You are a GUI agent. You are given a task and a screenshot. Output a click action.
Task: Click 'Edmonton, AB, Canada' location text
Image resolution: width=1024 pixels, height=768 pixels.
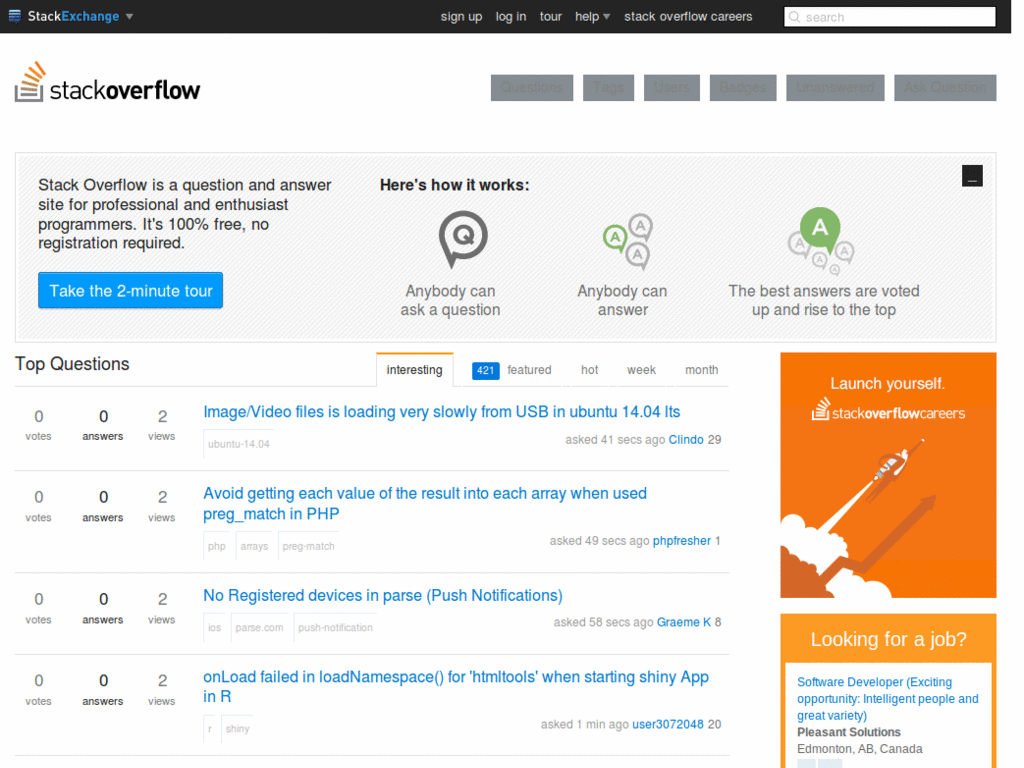[x=859, y=749]
